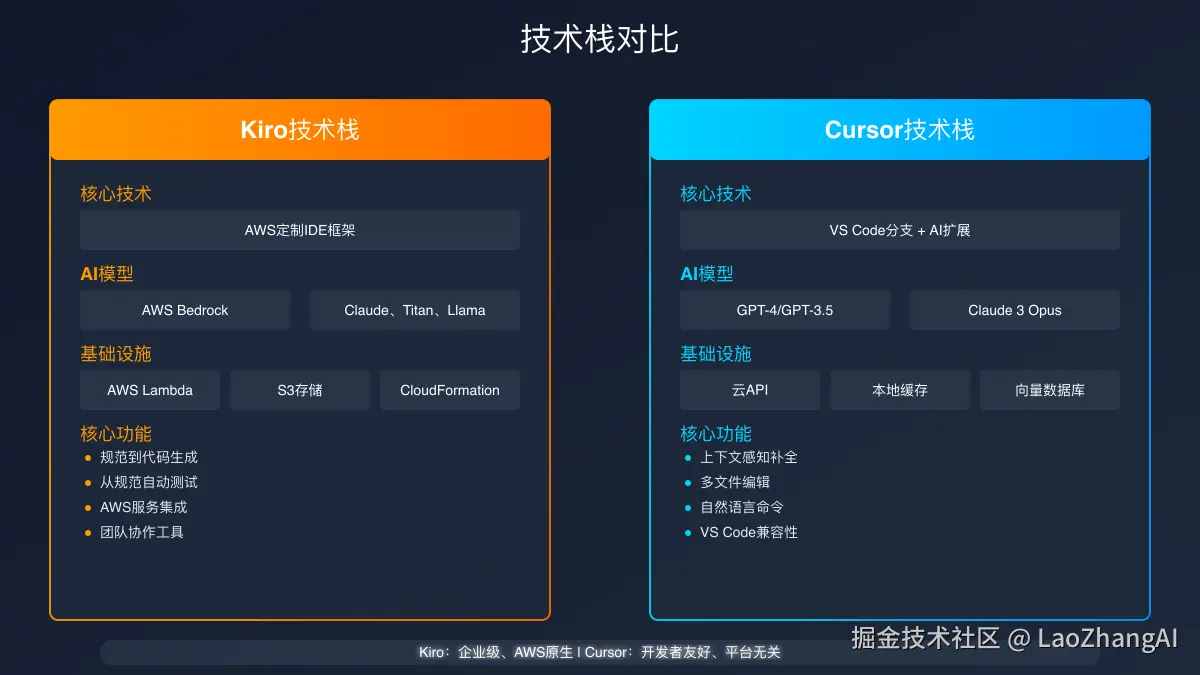The image size is (1200, 675).
Task: Click the Kiro 基础设施 heading
Action: [116, 354]
